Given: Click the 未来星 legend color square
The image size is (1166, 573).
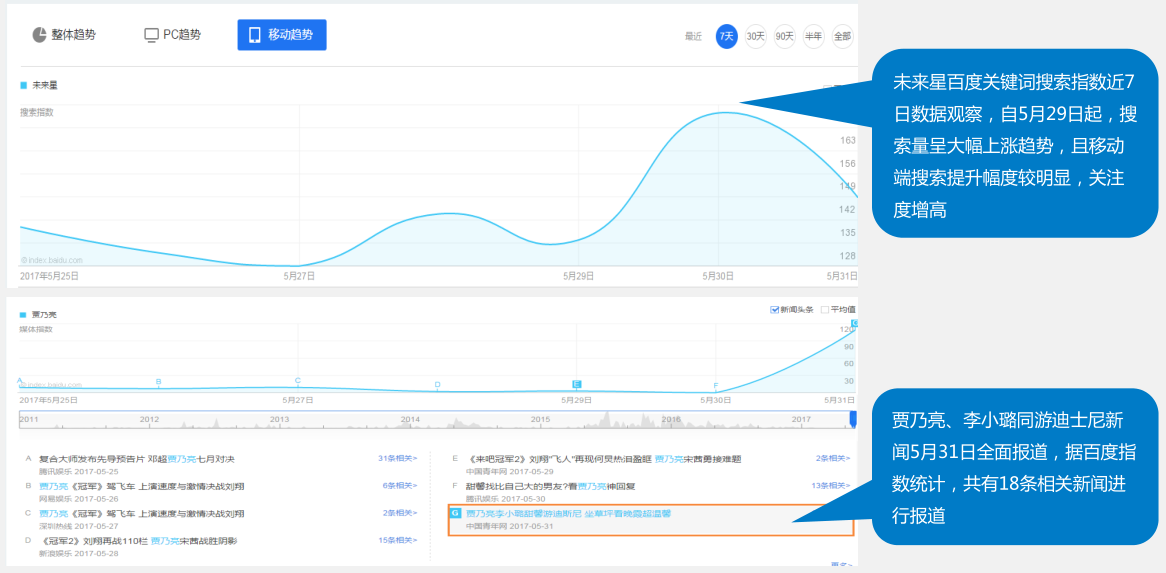Looking at the screenshot, I should [23, 85].
